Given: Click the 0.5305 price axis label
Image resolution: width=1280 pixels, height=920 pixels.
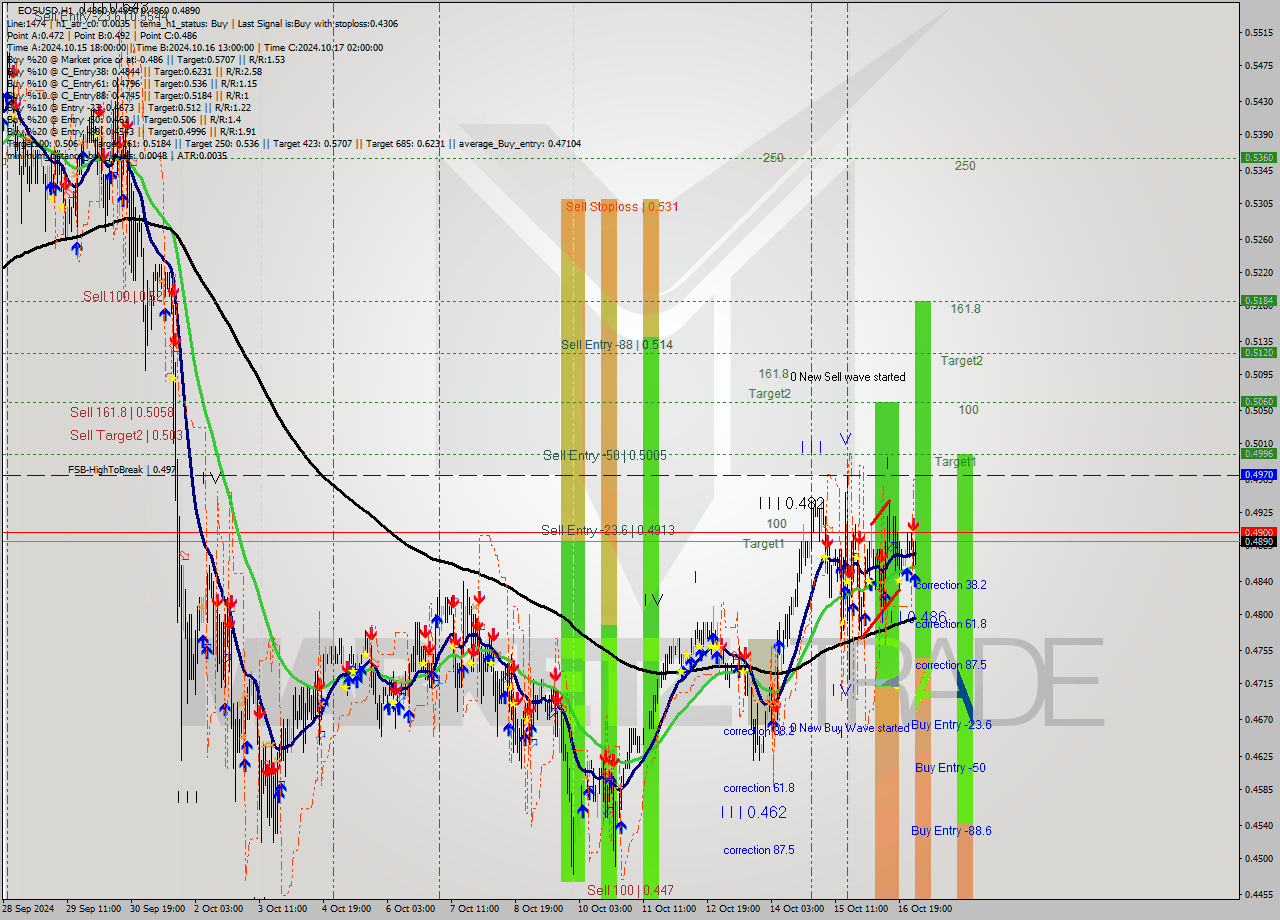Looking at the screenshot, I should pyautogui.click(x=1257, y=204).
